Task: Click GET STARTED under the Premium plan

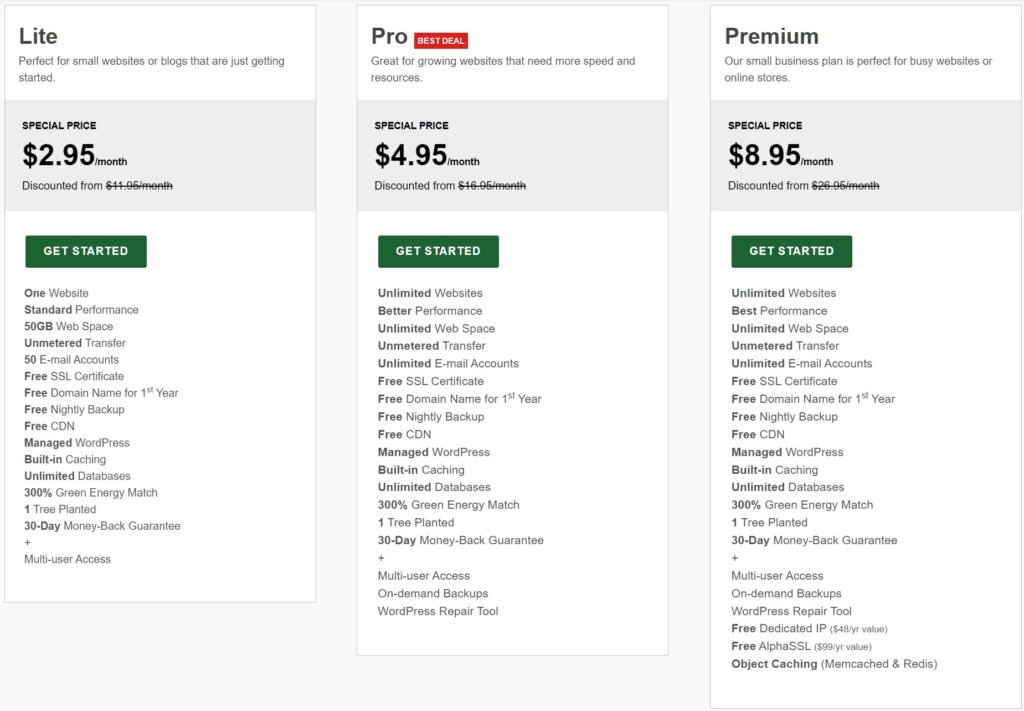Action: click(792, 251)
